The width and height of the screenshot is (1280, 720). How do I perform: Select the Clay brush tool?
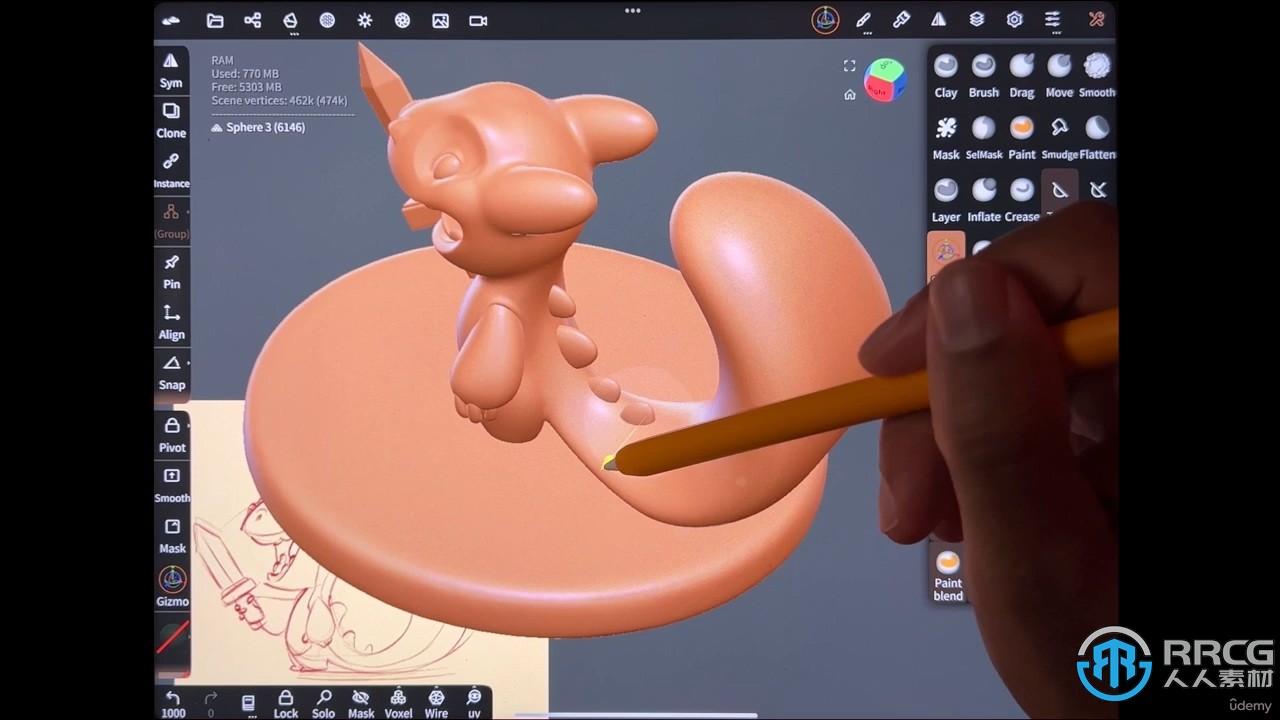point(946,76)
